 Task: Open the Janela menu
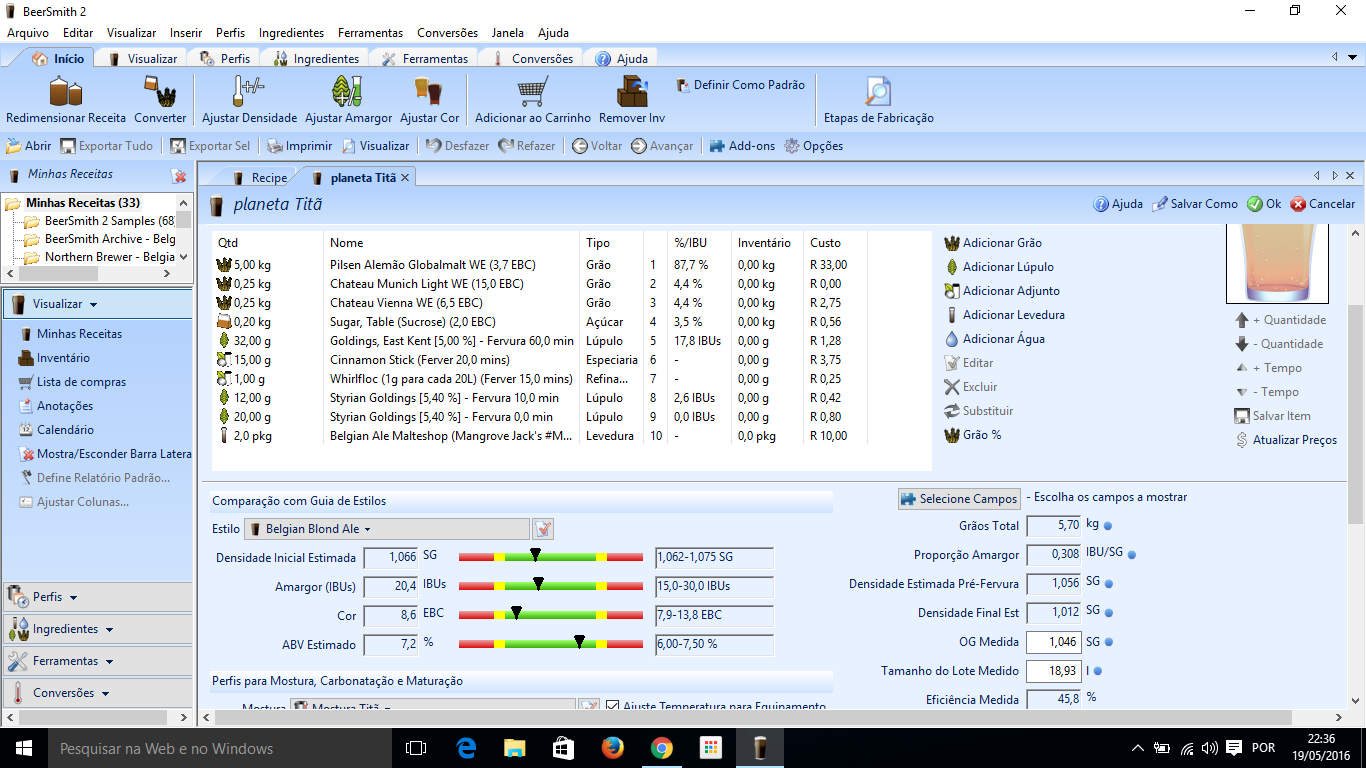(507, 33)
